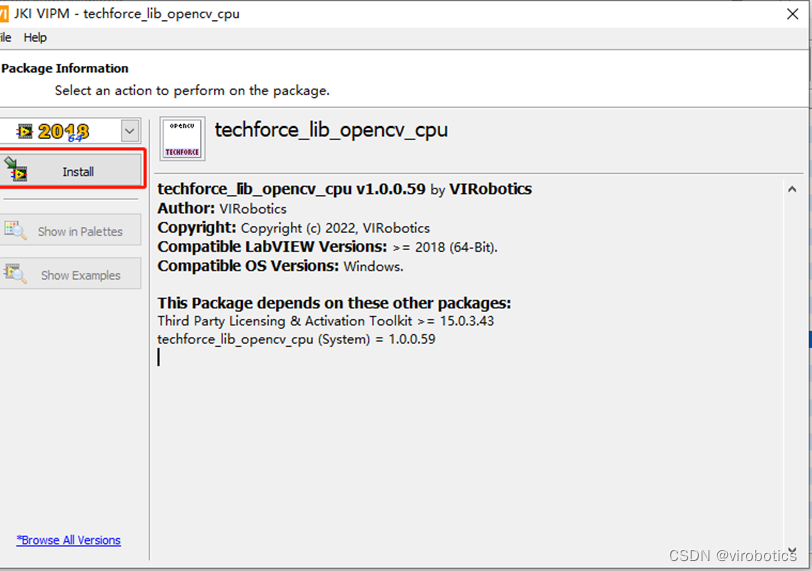This screenshot has height=571, width=812.
Task: Click the techforce opencv package icon
Action: tap(182, 139)
